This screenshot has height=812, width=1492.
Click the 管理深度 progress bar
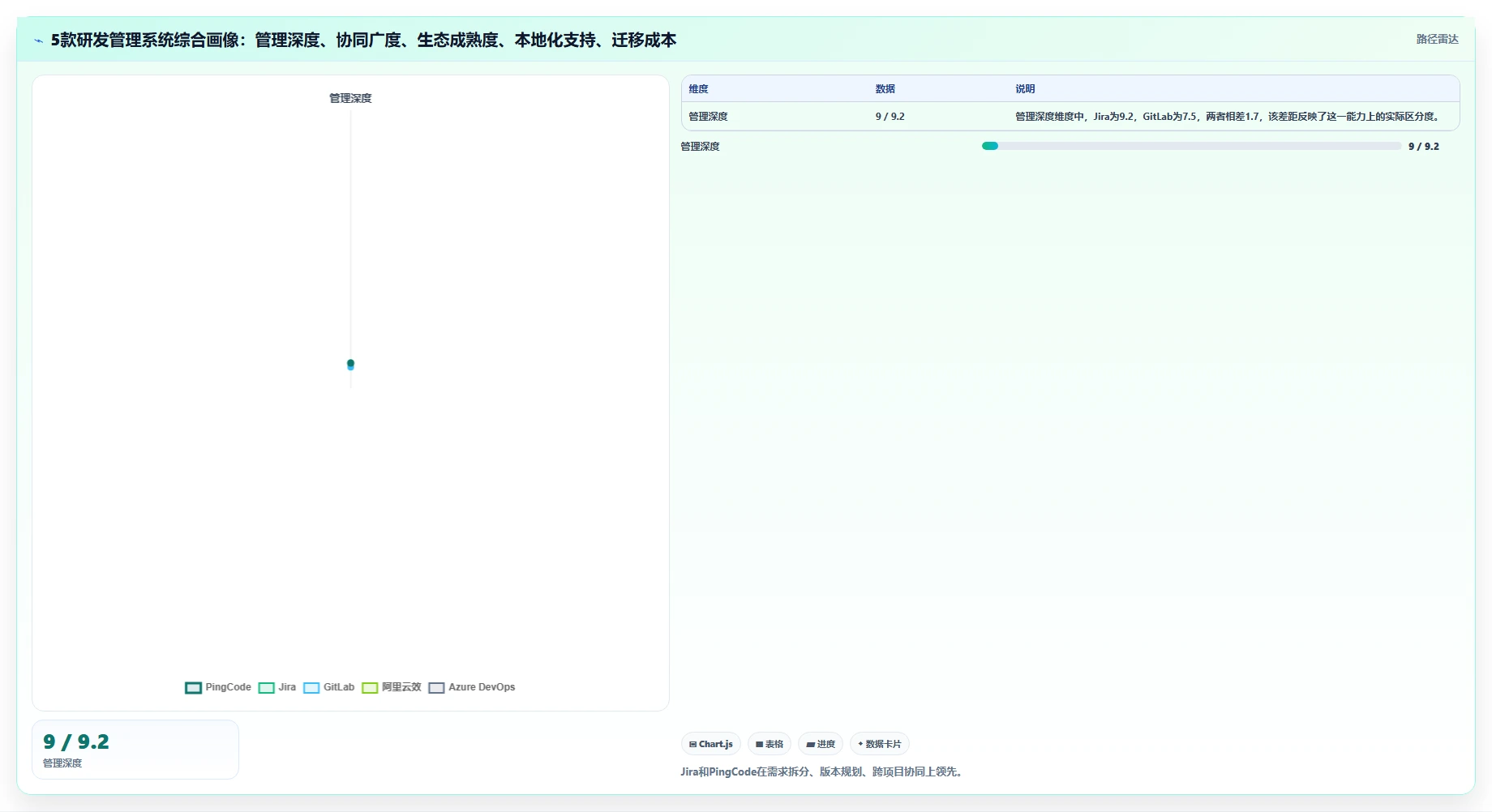[1191, 146]
